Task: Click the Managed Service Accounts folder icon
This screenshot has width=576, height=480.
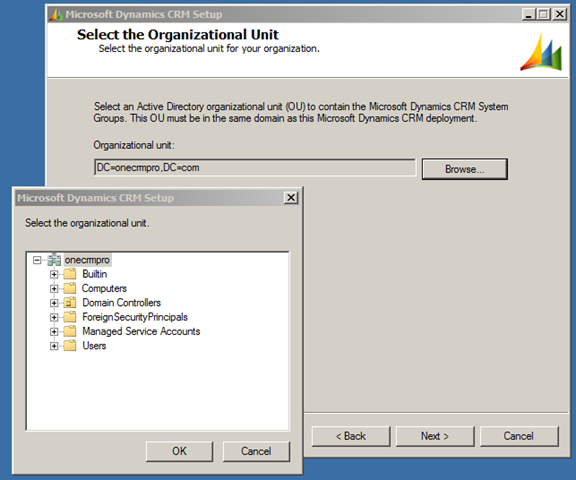Action: 69,331
